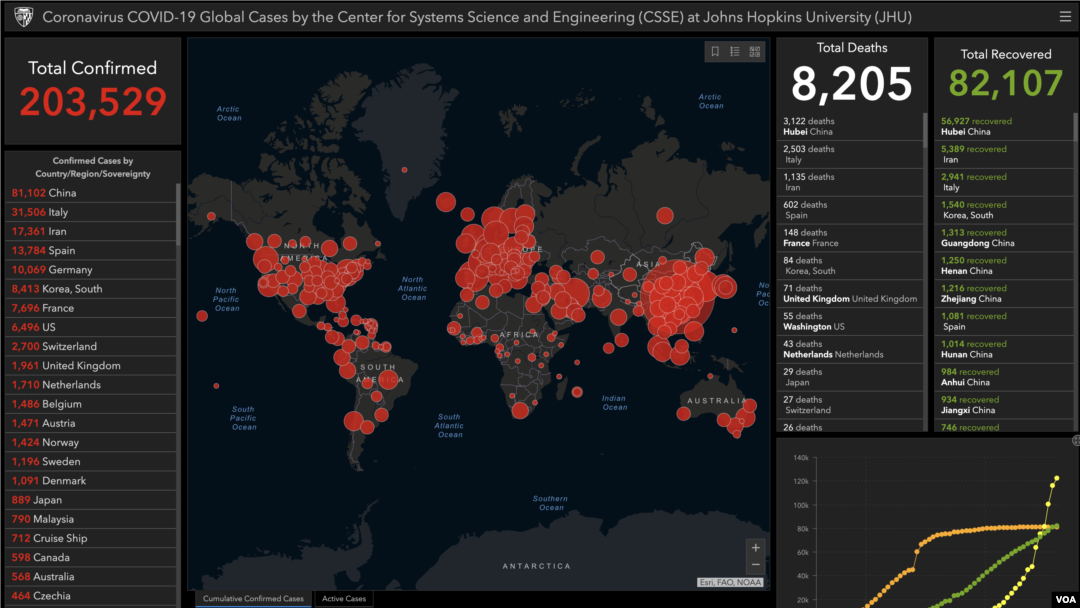Viewport: 1080px width, 608px height.
Task: Click the 1,135 deaths Iran entry
Action: click(850, 182)
